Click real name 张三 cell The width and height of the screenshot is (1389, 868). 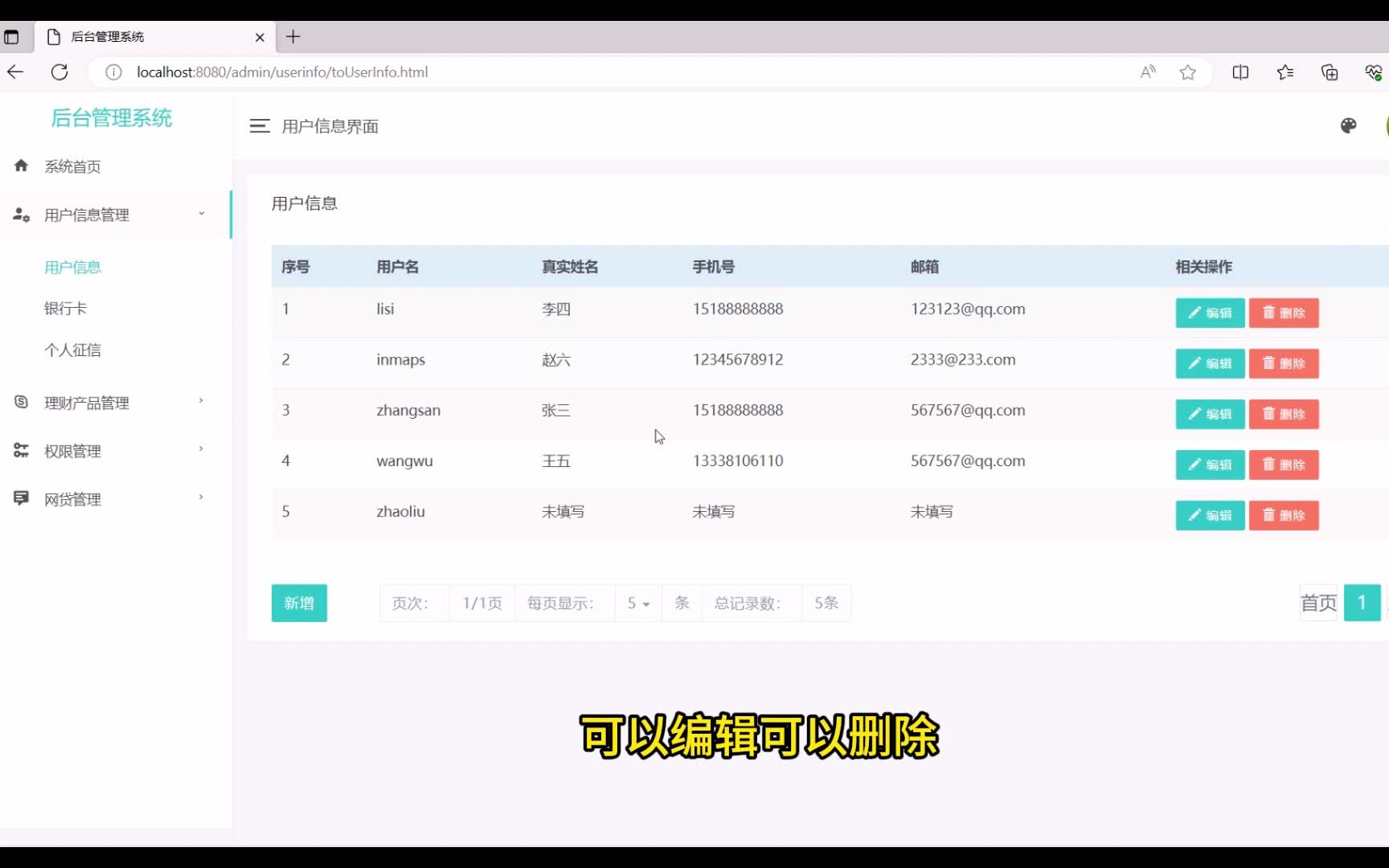[556, 411]
